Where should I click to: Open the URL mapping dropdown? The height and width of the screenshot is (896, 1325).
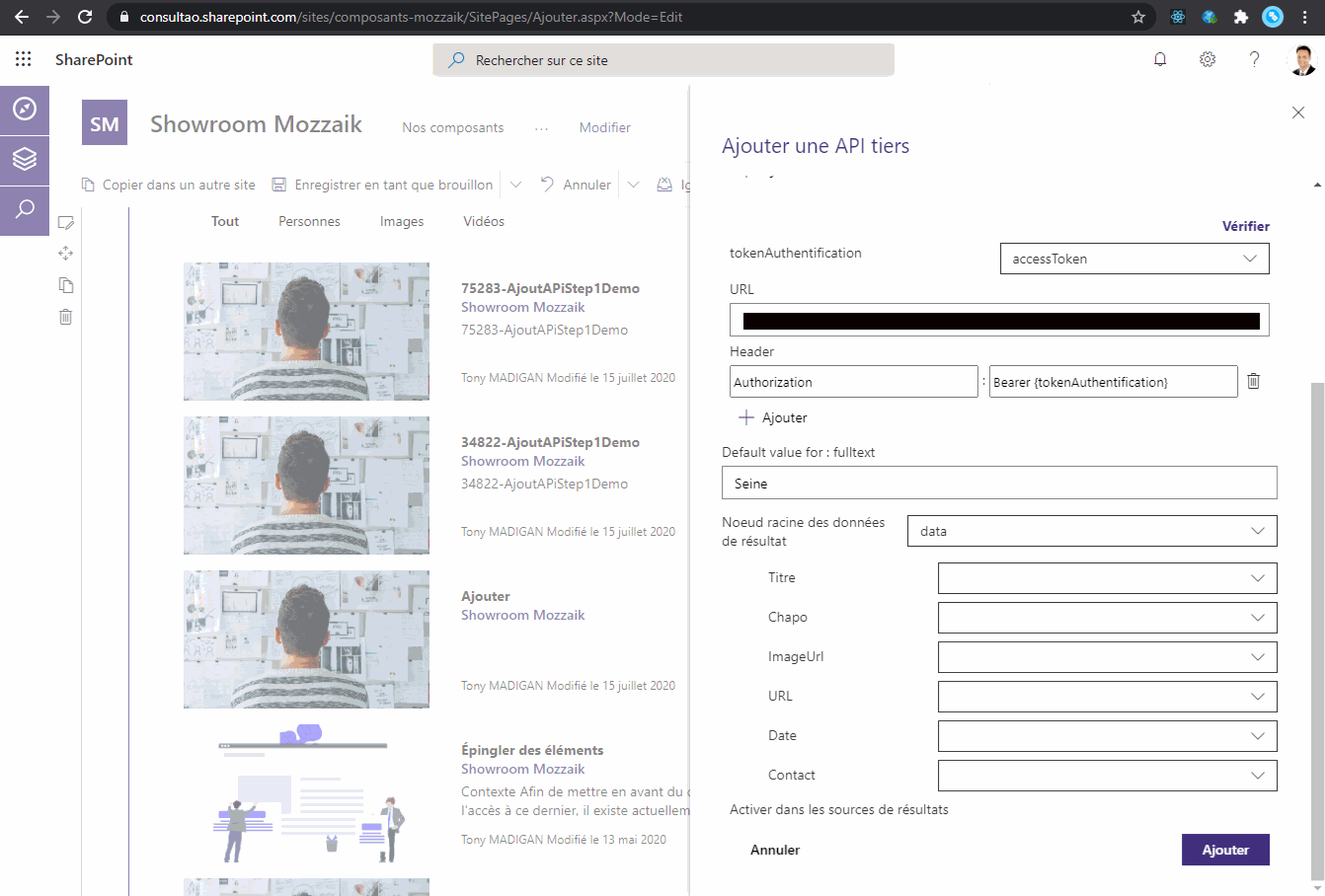pyautogui.click(x=1108, y=697)
